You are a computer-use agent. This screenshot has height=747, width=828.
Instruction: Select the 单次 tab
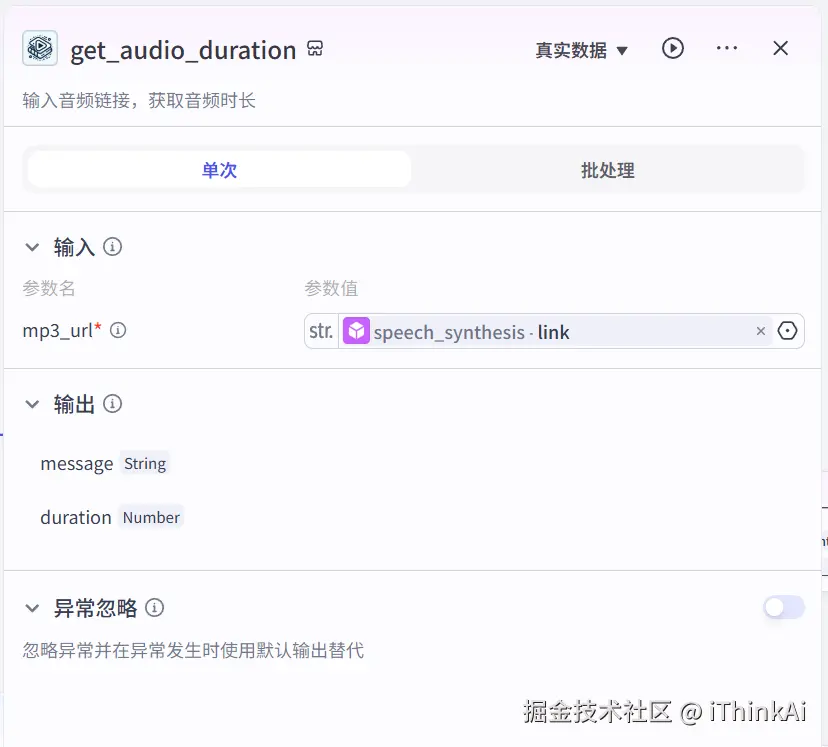click(x=218, y=170)
